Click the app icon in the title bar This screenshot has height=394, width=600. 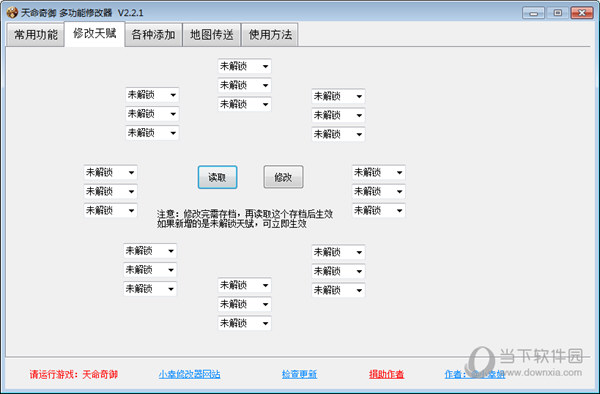click(x=12, y=13)
